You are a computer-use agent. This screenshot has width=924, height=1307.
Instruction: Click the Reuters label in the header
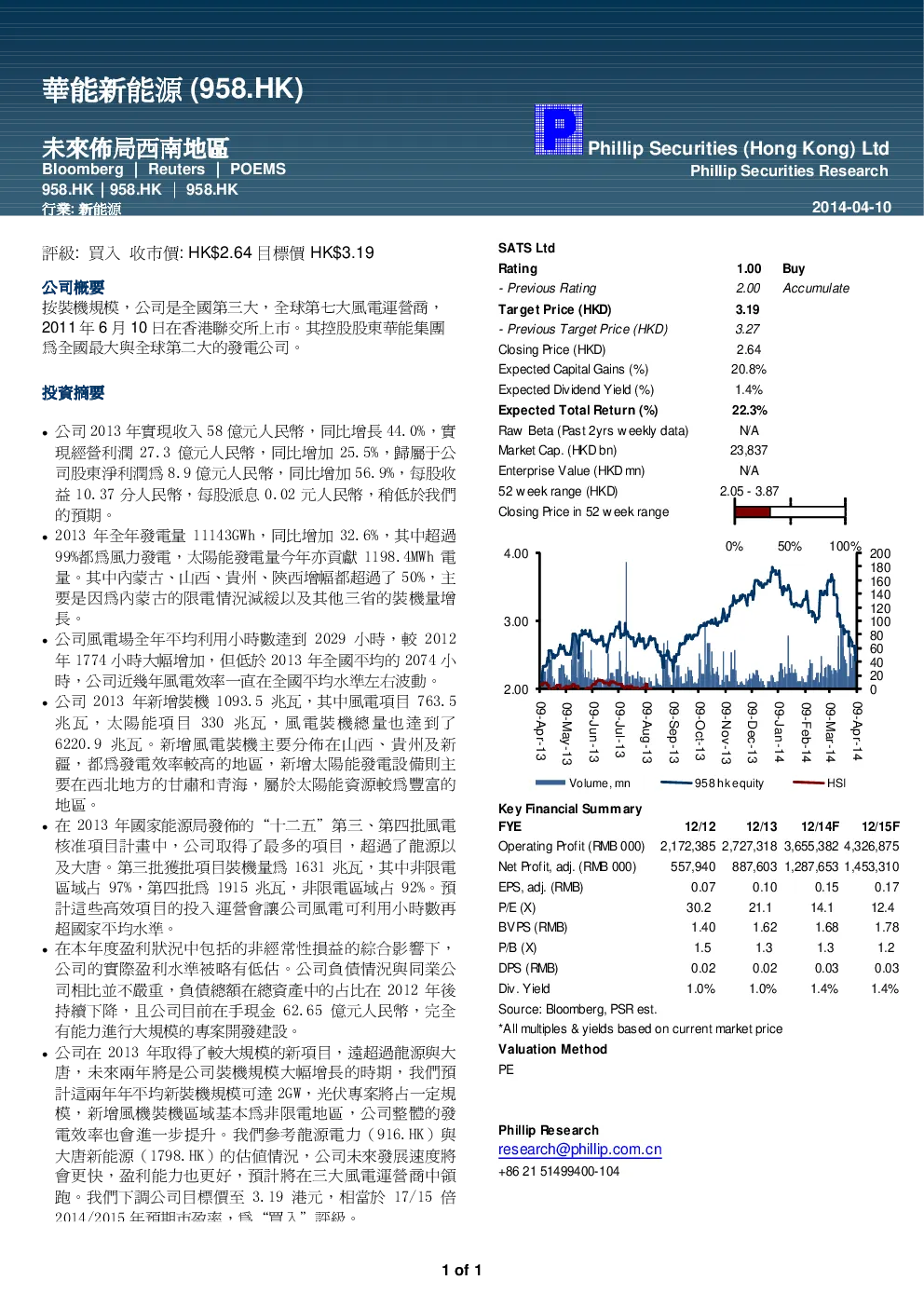pos(176,170)
